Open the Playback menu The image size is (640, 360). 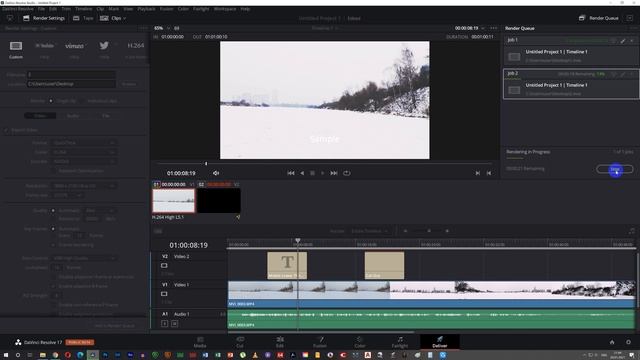coord(146,9)
